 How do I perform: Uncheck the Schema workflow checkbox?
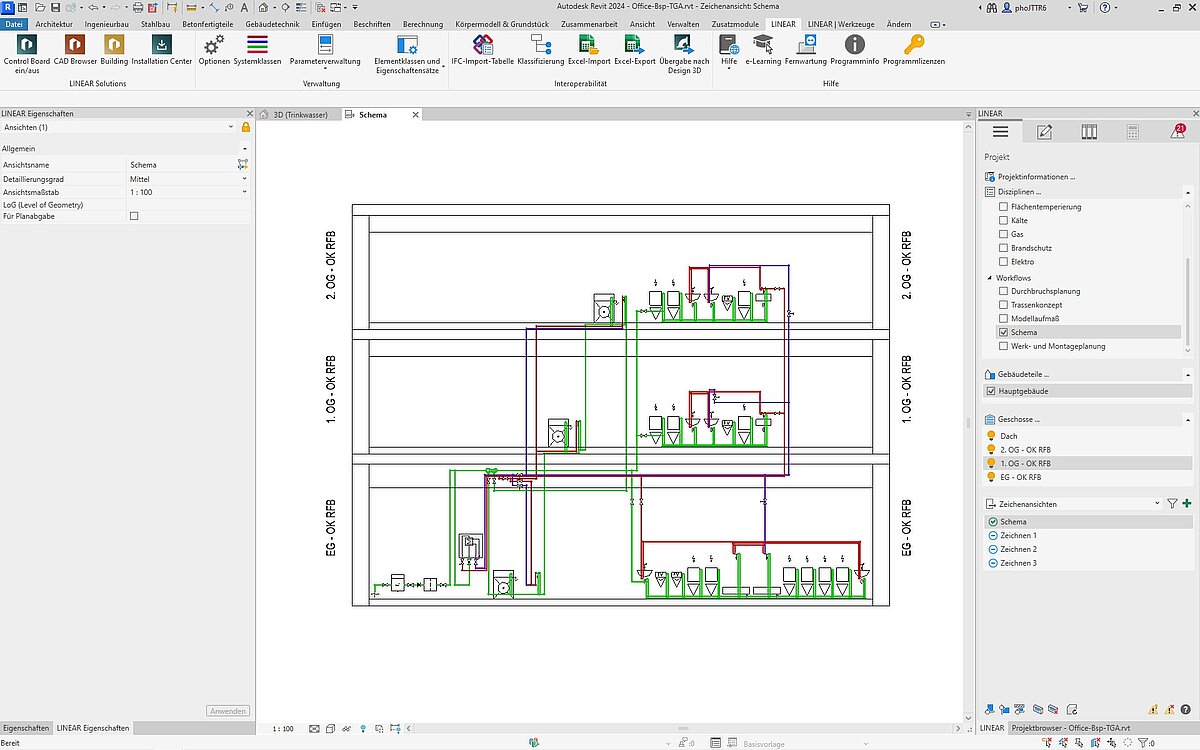[x=1004, y=332]
